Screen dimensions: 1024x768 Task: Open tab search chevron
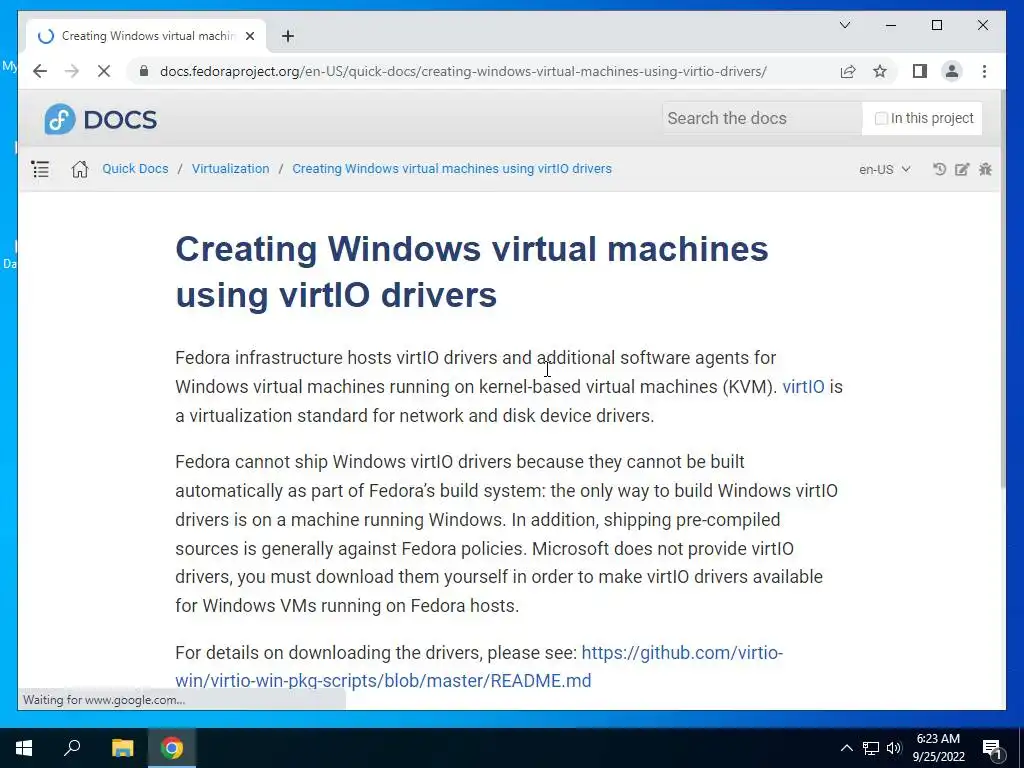(x=845, y=25)
